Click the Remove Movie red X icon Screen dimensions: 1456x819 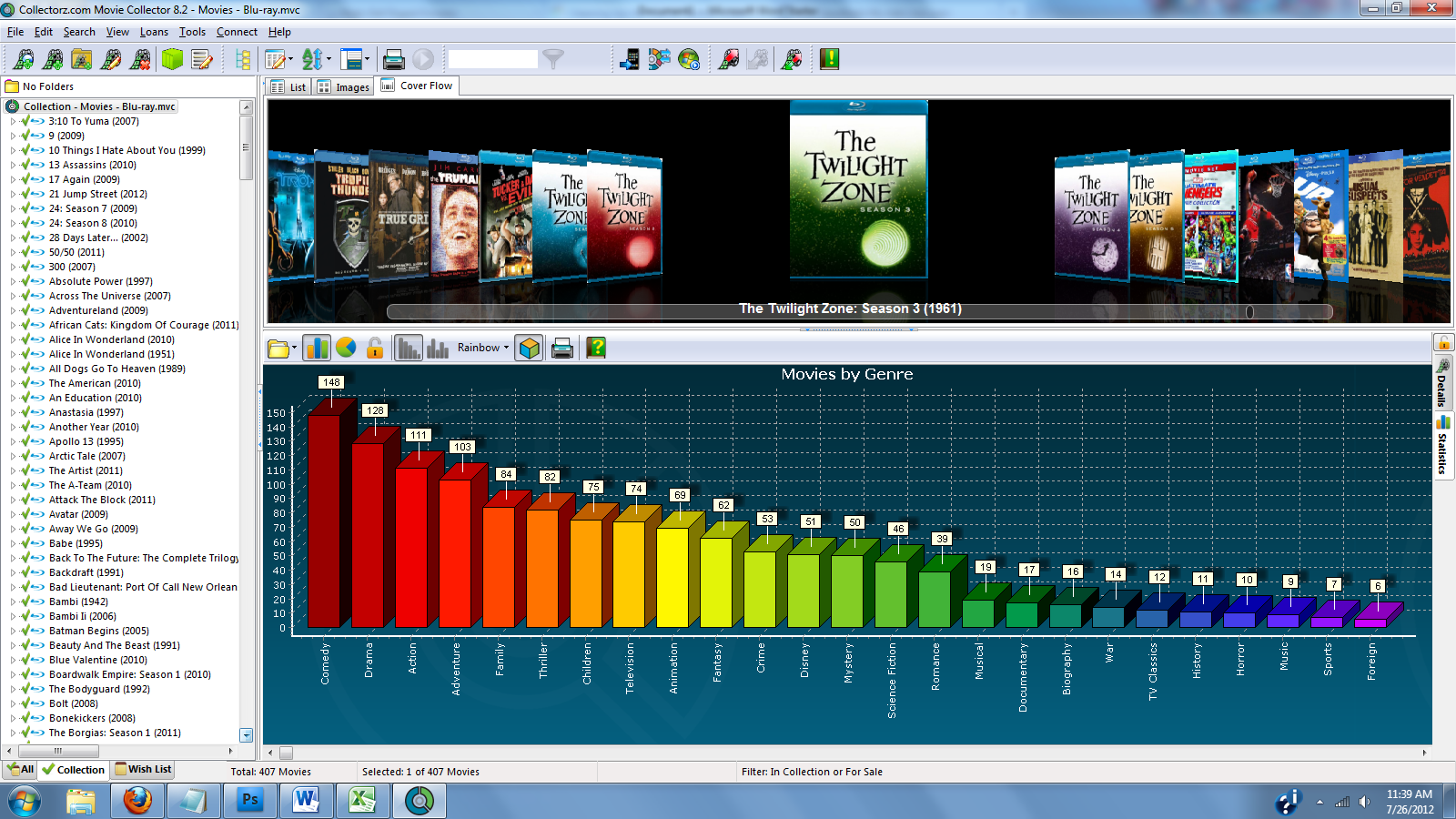(140, 60)
